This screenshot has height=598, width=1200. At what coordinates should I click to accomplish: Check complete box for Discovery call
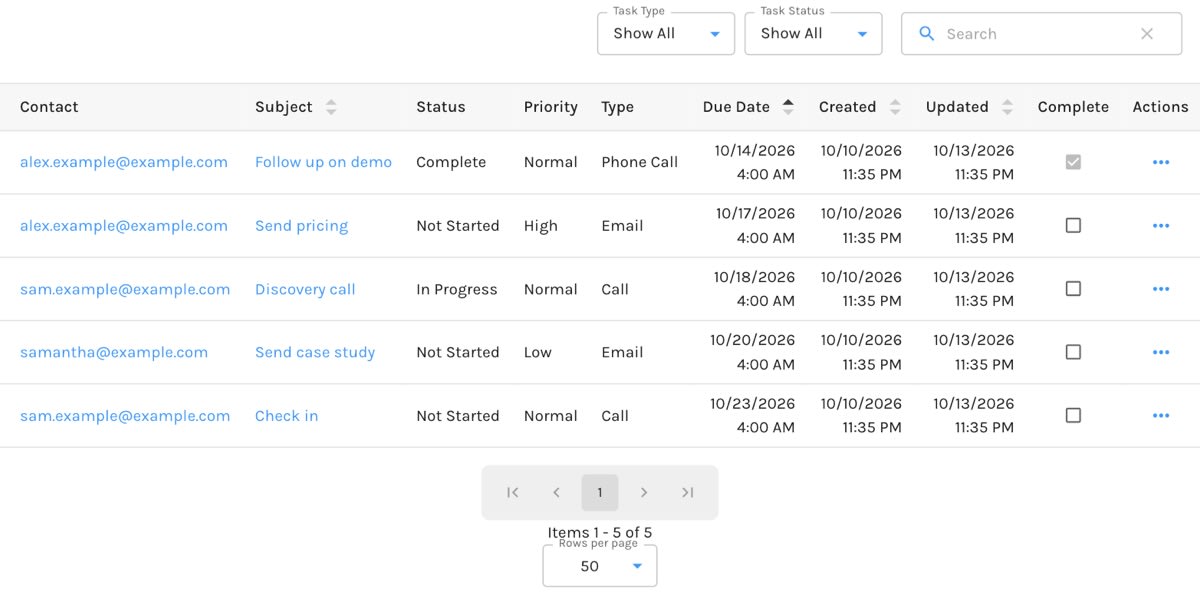[x=1073, y=289]
